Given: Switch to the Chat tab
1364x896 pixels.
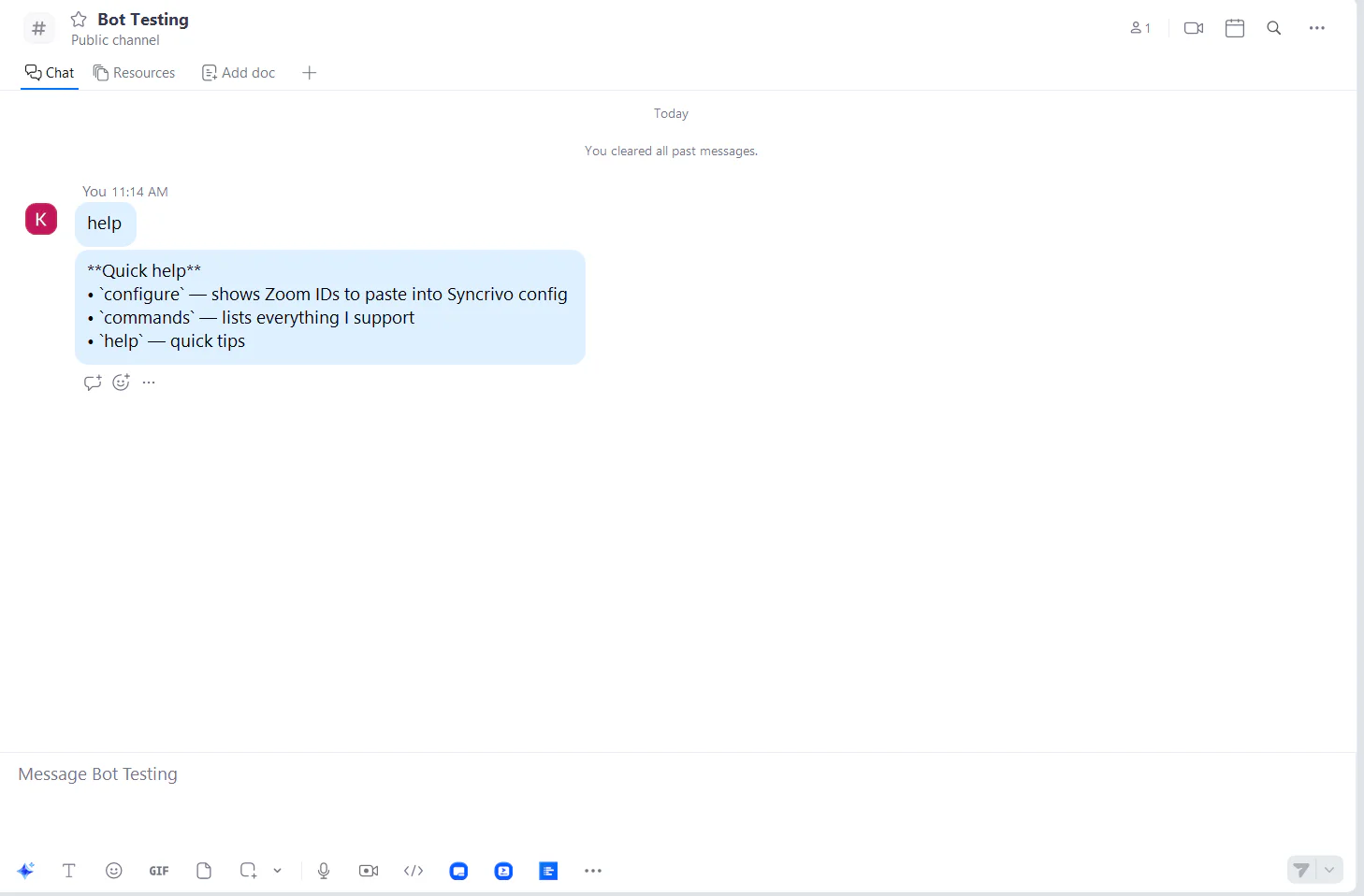Looking at the screenshot, I should (50, 73).
